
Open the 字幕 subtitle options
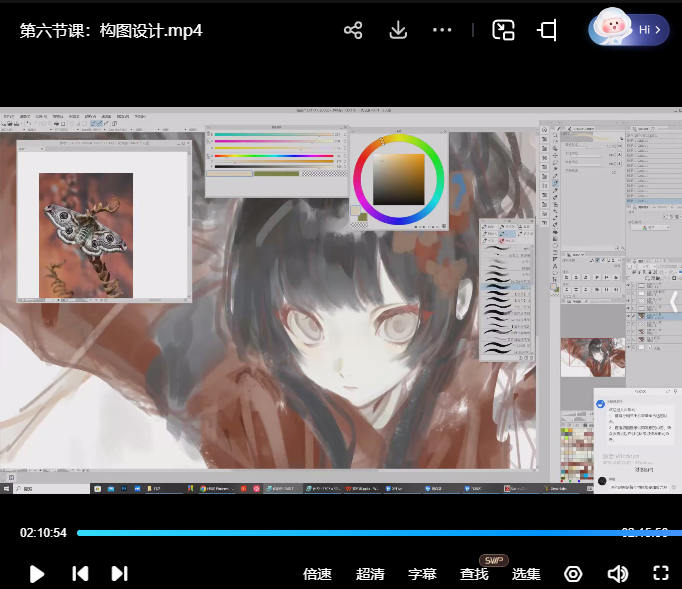(x=422, y=574)
